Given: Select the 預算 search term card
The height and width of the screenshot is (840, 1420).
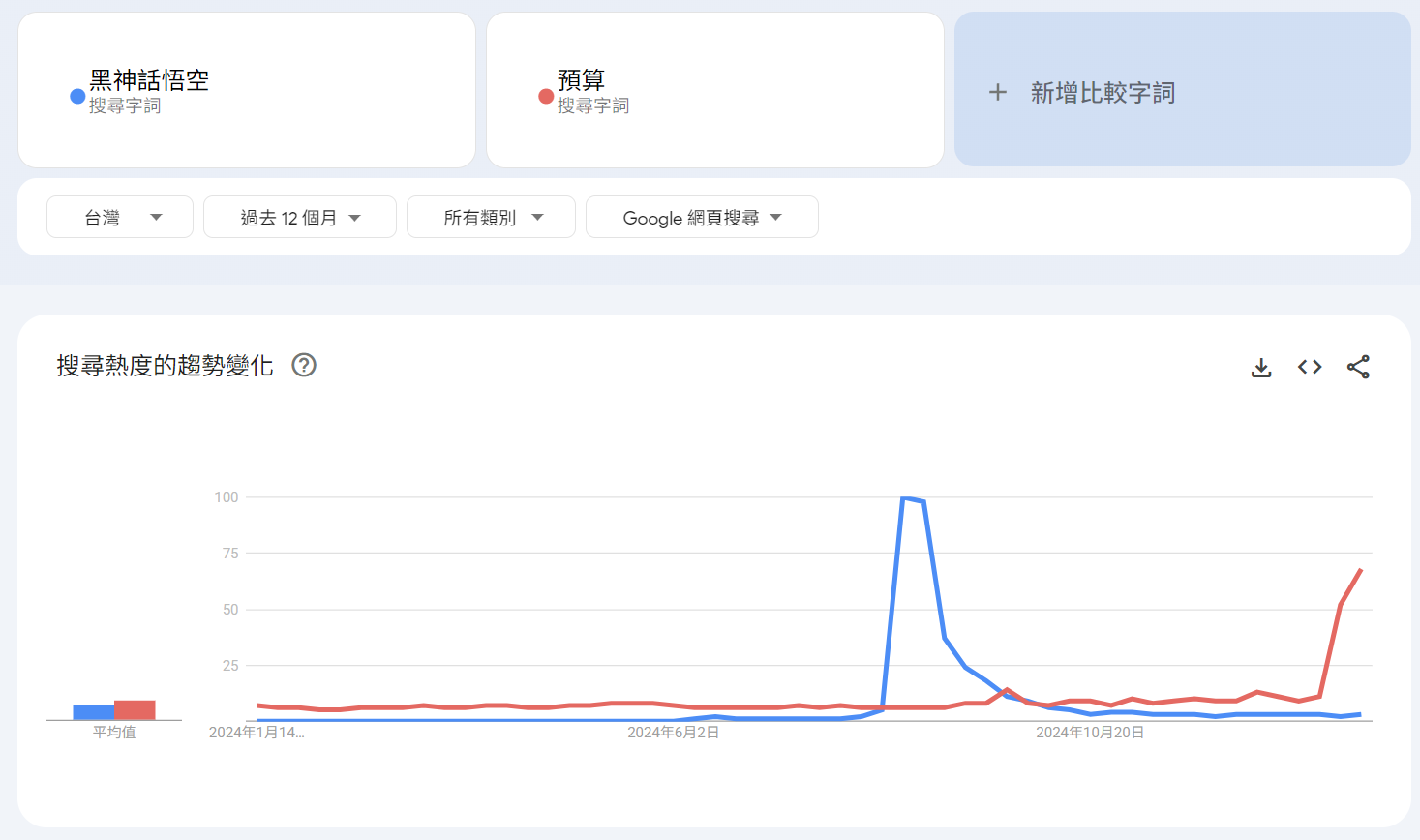Looking at the screenshot, I should pos(715,90).
